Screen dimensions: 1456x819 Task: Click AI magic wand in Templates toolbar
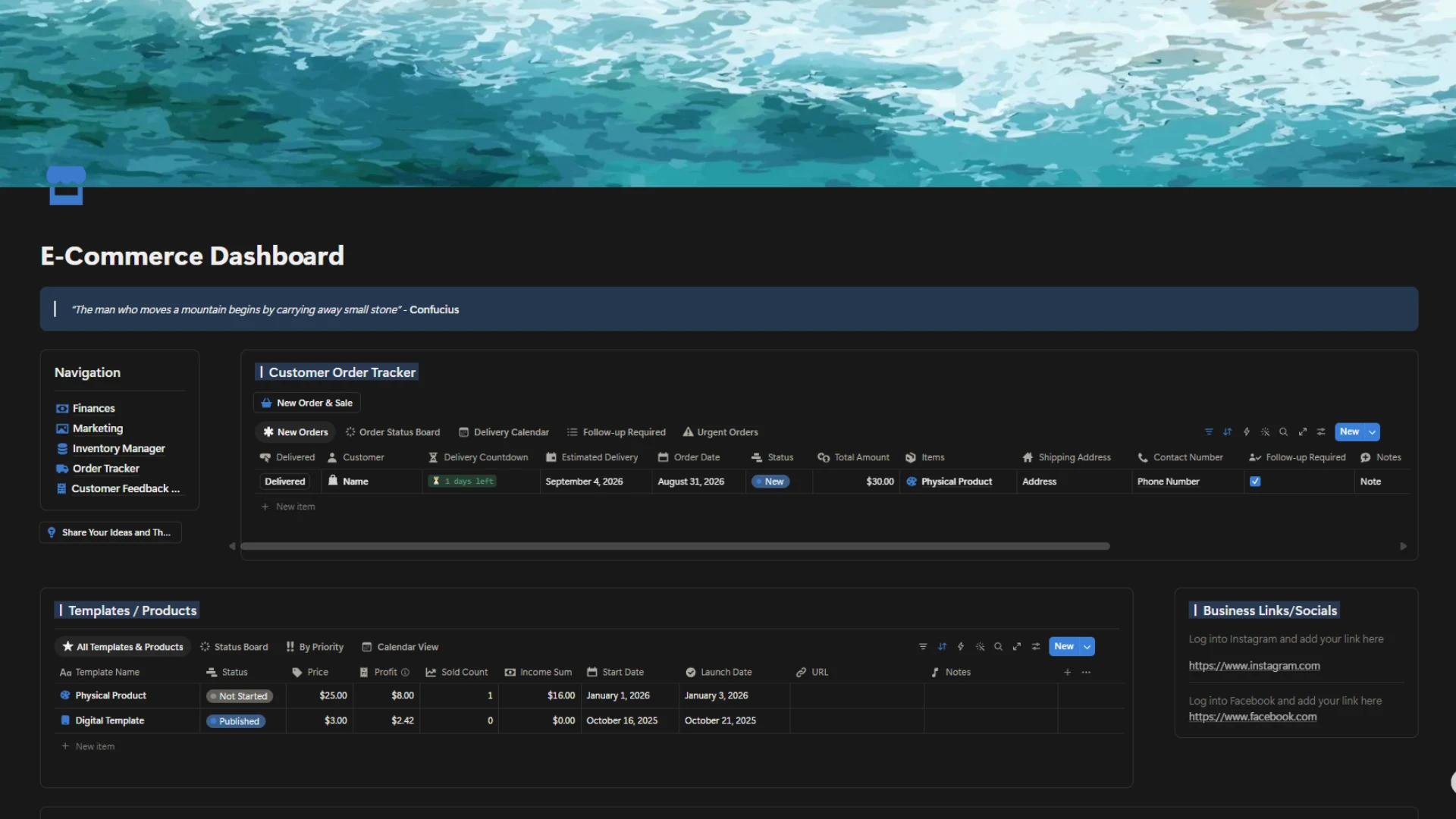click(x=980, y=646)
